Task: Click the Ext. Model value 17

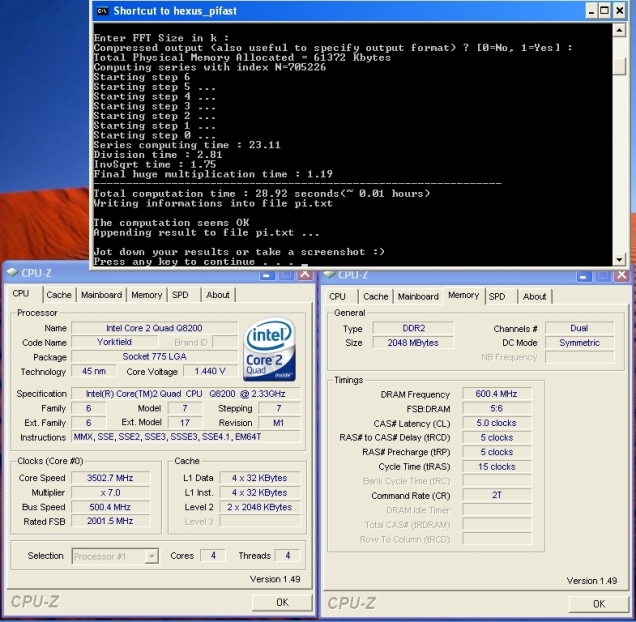Action: pyautogui.click(x=185, y=423)
